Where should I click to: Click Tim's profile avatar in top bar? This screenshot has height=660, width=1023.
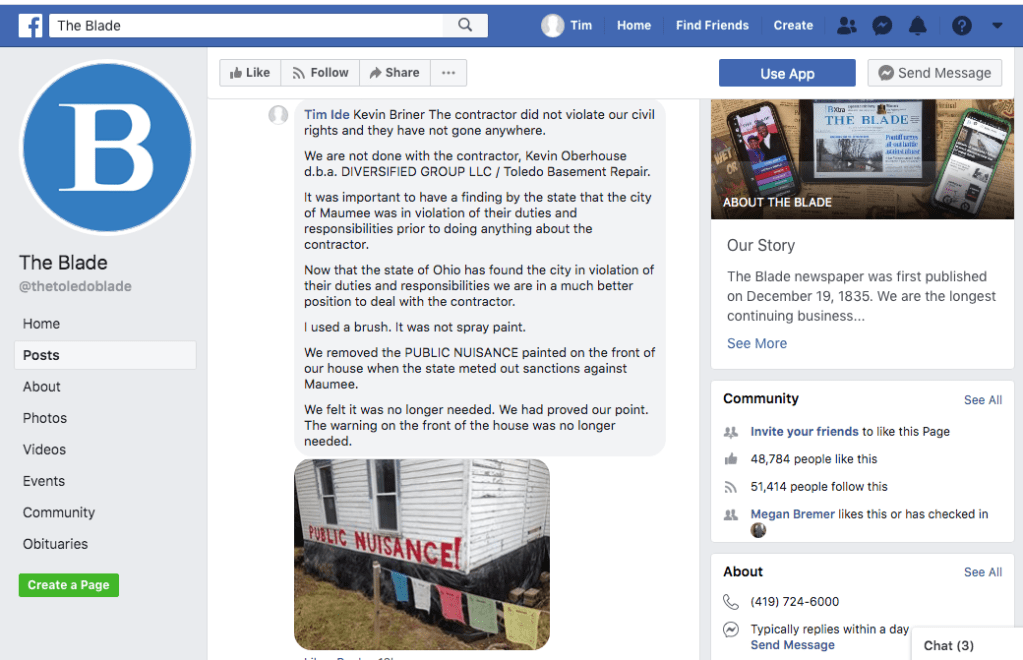click(552, 25)
